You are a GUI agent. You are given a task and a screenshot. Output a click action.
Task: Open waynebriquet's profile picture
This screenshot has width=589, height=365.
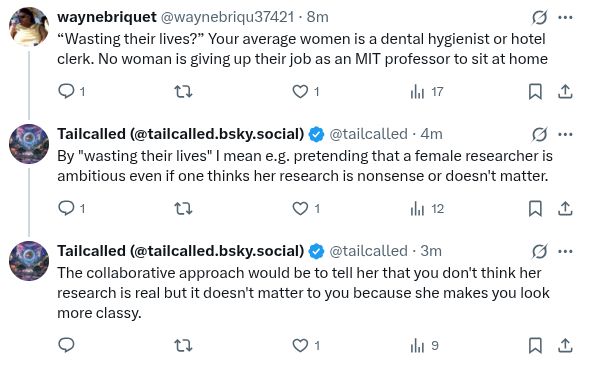pos(29,27)
